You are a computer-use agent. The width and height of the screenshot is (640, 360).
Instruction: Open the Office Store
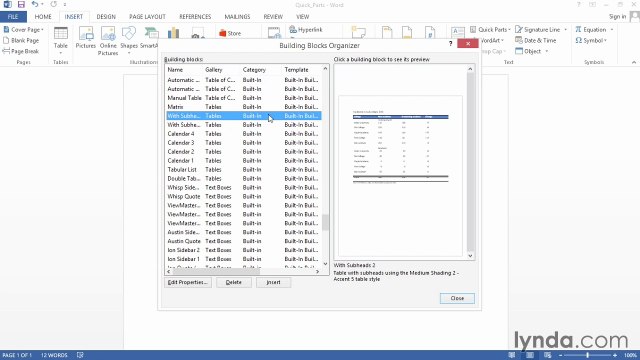tap(230, 33)
